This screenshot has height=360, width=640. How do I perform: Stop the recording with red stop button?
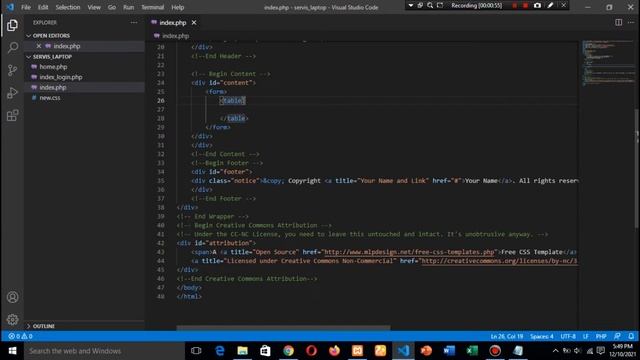(x=525, y=5)
